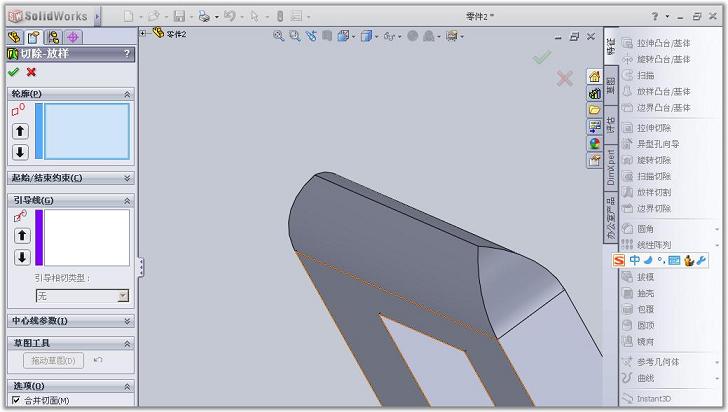Click the Apply Scene icon
The width and height of the screenshot is (728, 412).
pos(430,36)
